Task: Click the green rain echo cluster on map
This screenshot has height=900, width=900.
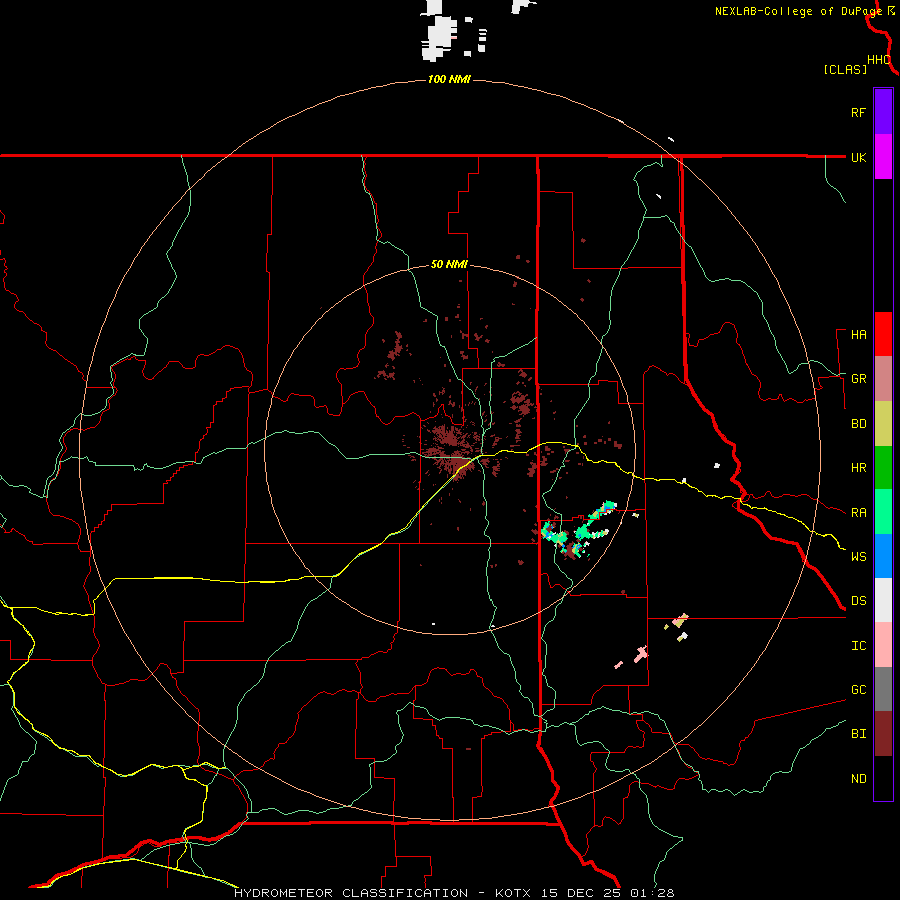Action: pyautogui.click(x=577, y=531)
